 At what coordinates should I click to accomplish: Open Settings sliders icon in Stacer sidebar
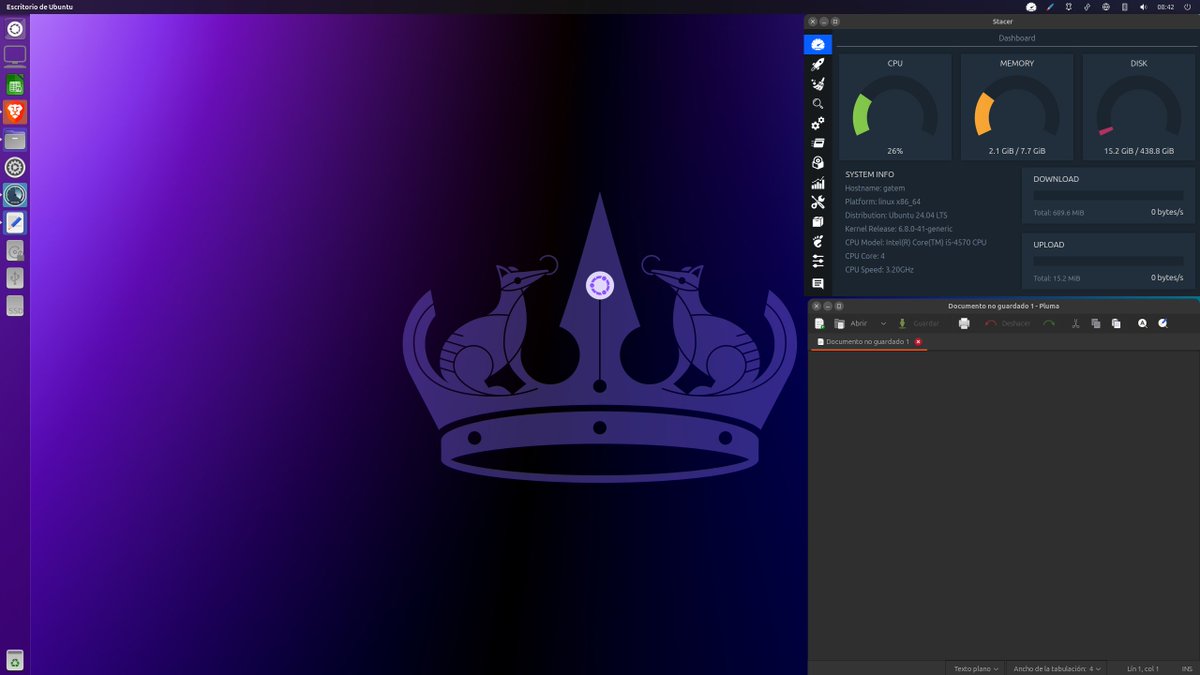[818, 261]
